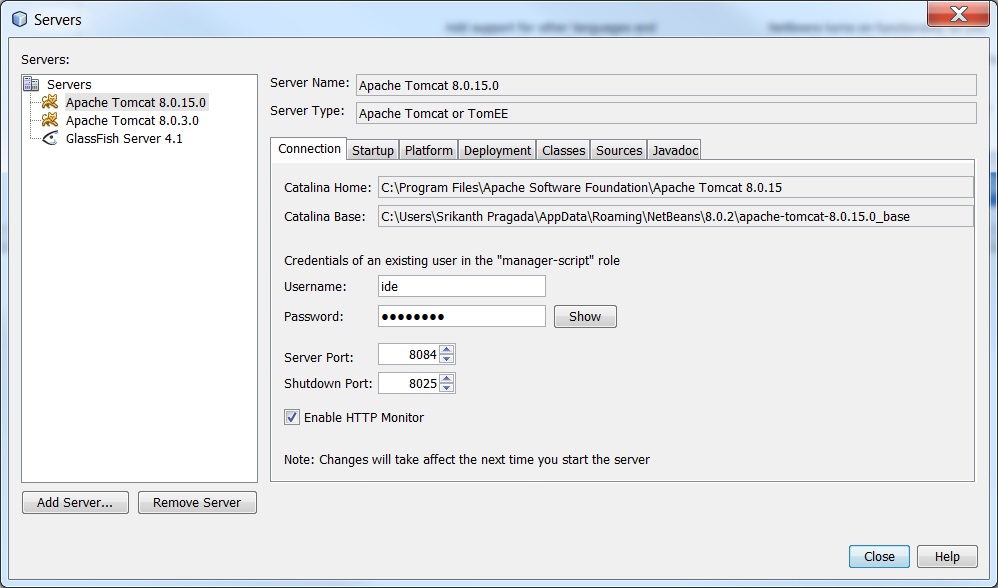
Task: Increase Shutdown Port with up arrow
Action: 447,379
